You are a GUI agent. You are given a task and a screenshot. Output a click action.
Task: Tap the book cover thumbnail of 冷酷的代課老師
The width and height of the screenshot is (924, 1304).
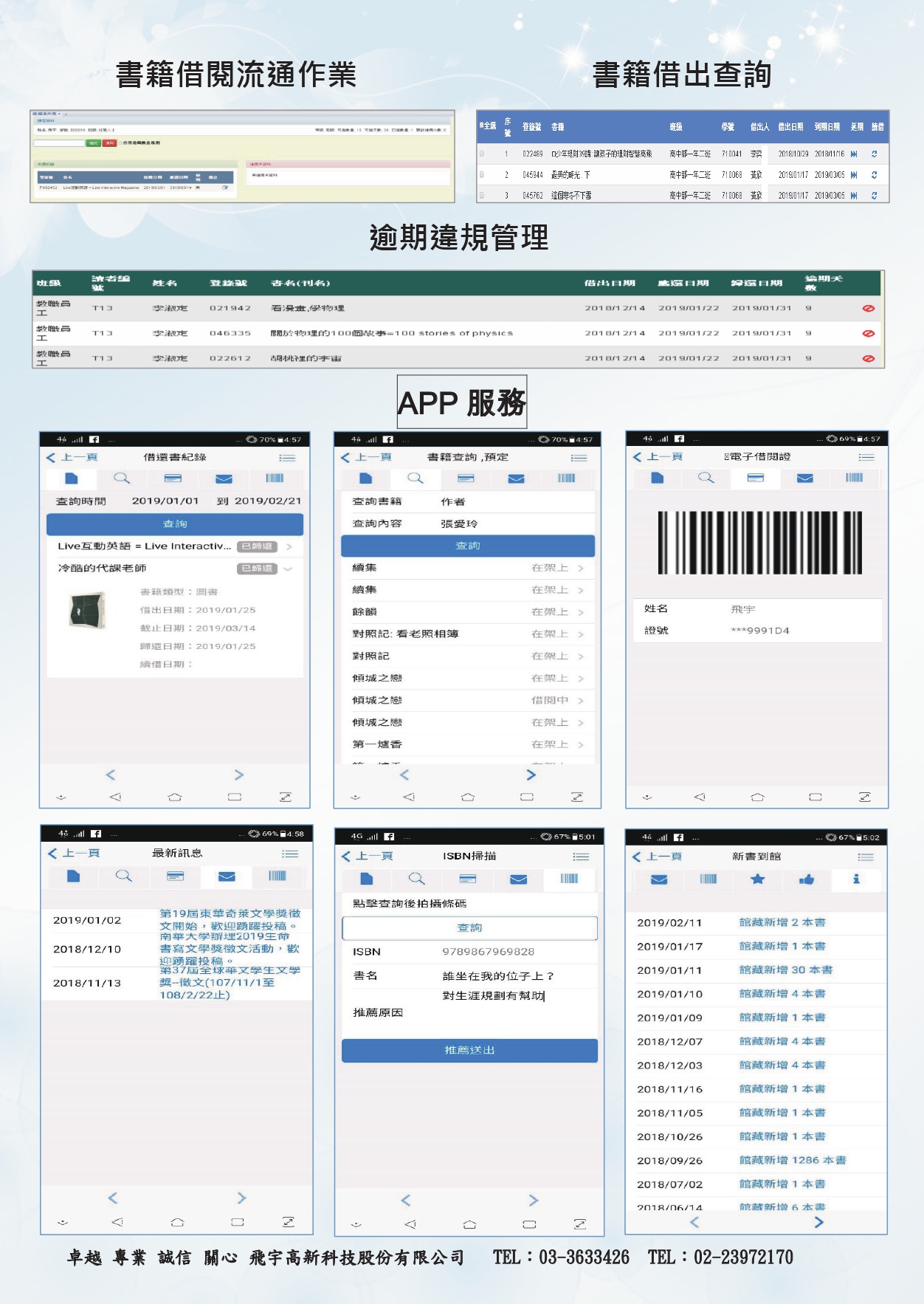pyautogui.click(x=87, y=610)
